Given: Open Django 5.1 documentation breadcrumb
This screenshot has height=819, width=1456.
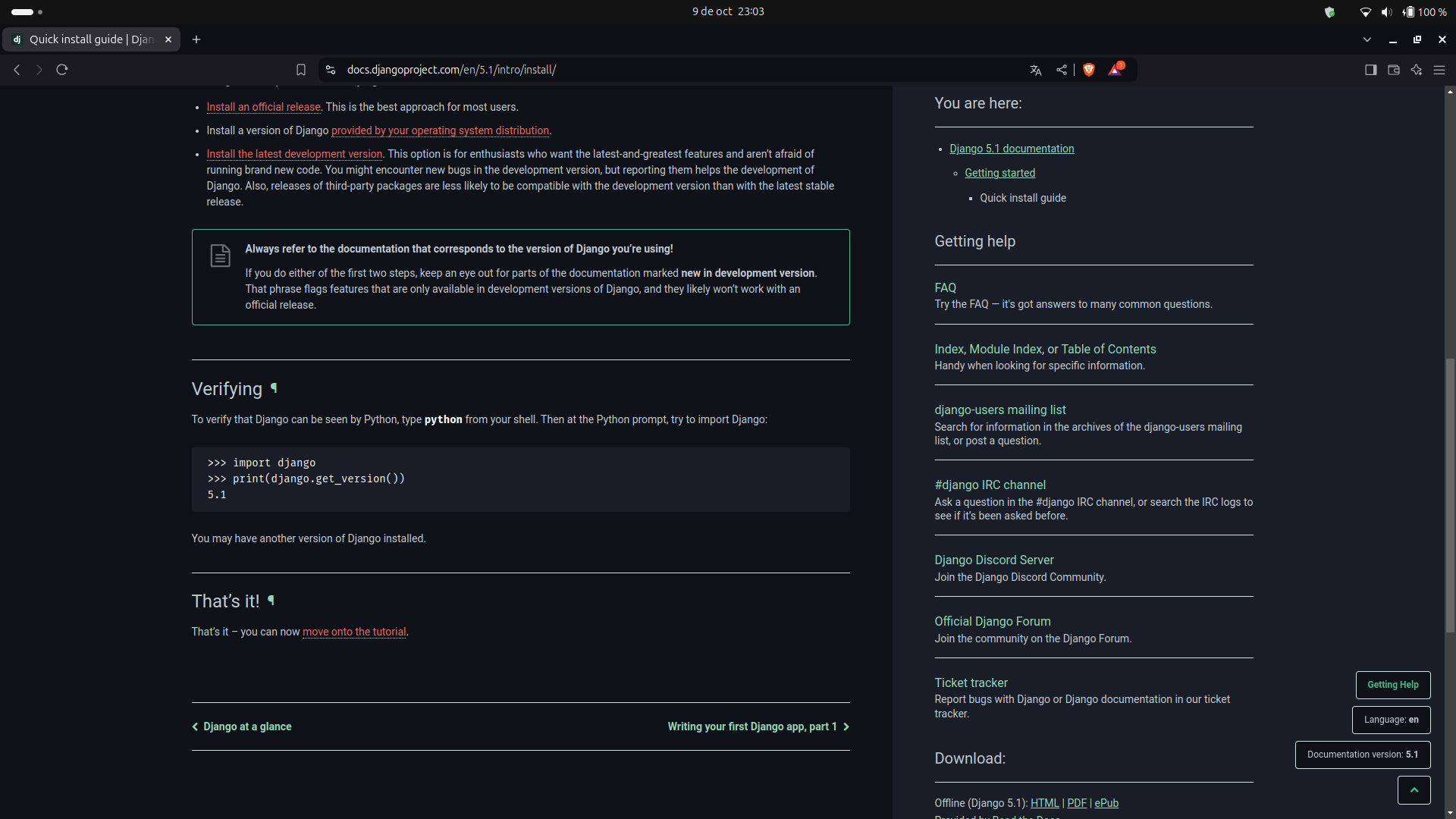Looking at the screenshot, I should [x=1012, y=149].
